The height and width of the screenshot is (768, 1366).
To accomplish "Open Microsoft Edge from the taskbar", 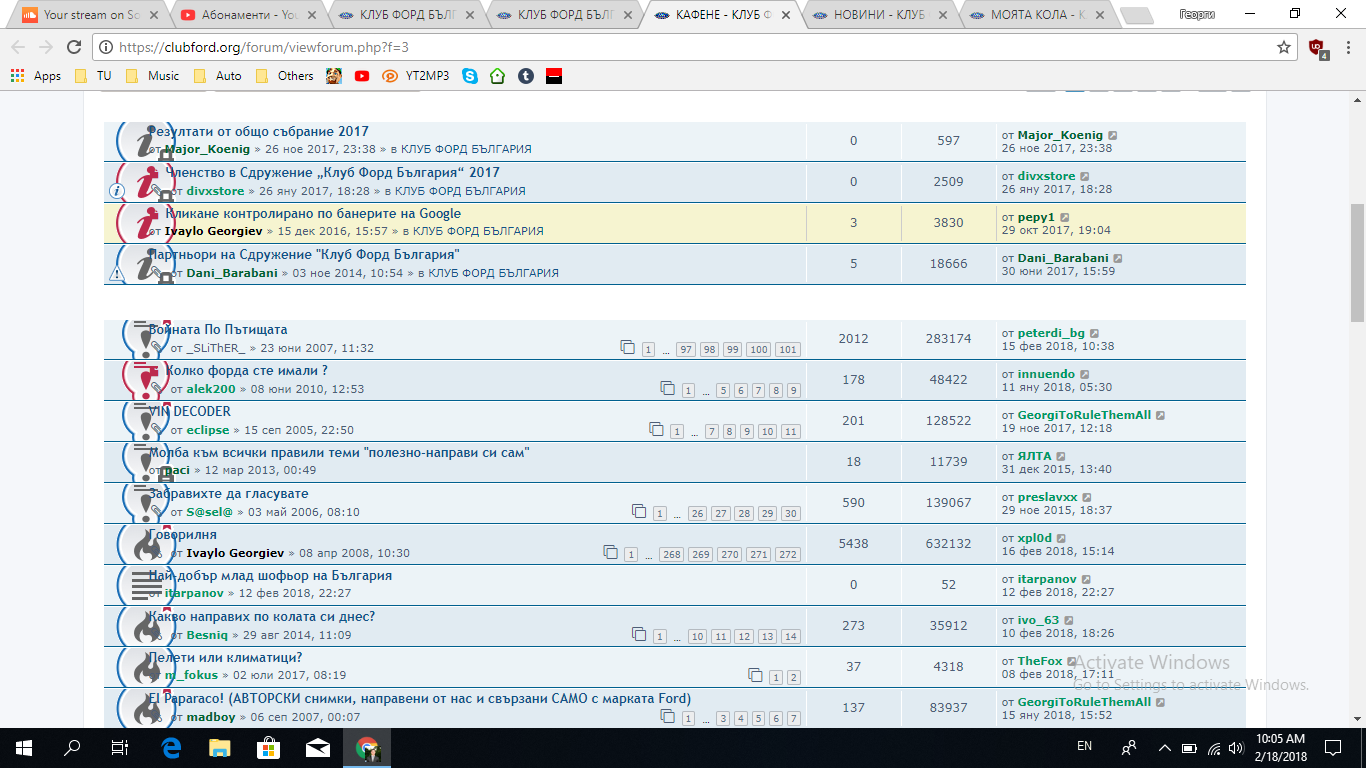I will (170, 747).
